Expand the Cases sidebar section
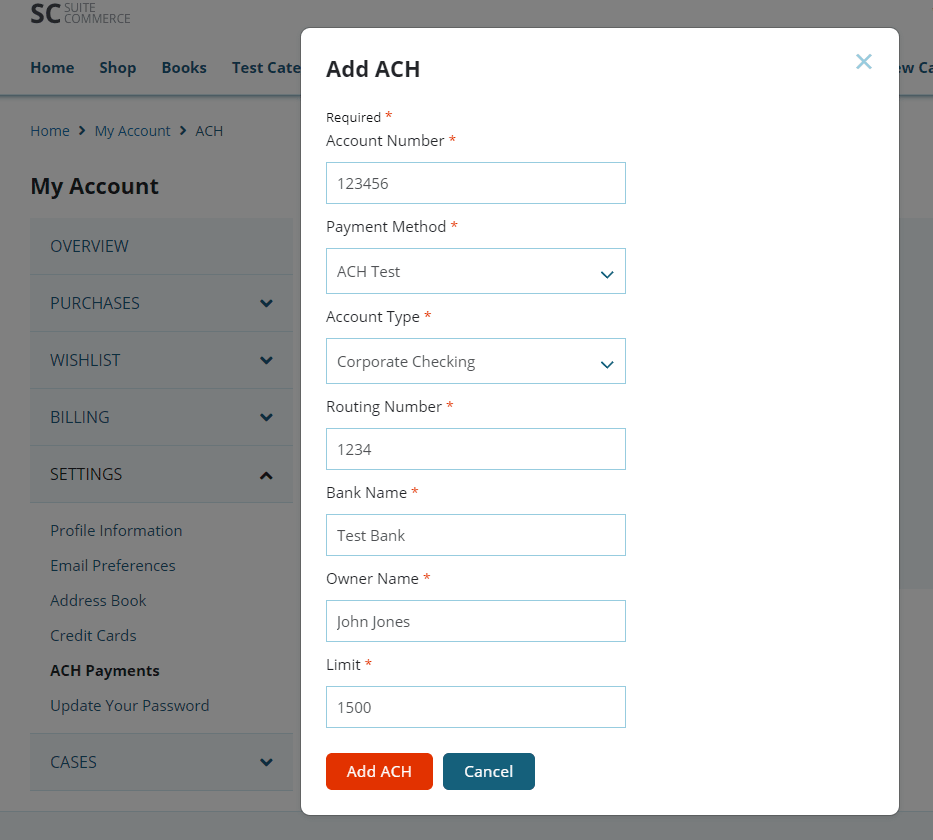 [x=161, y=762]
